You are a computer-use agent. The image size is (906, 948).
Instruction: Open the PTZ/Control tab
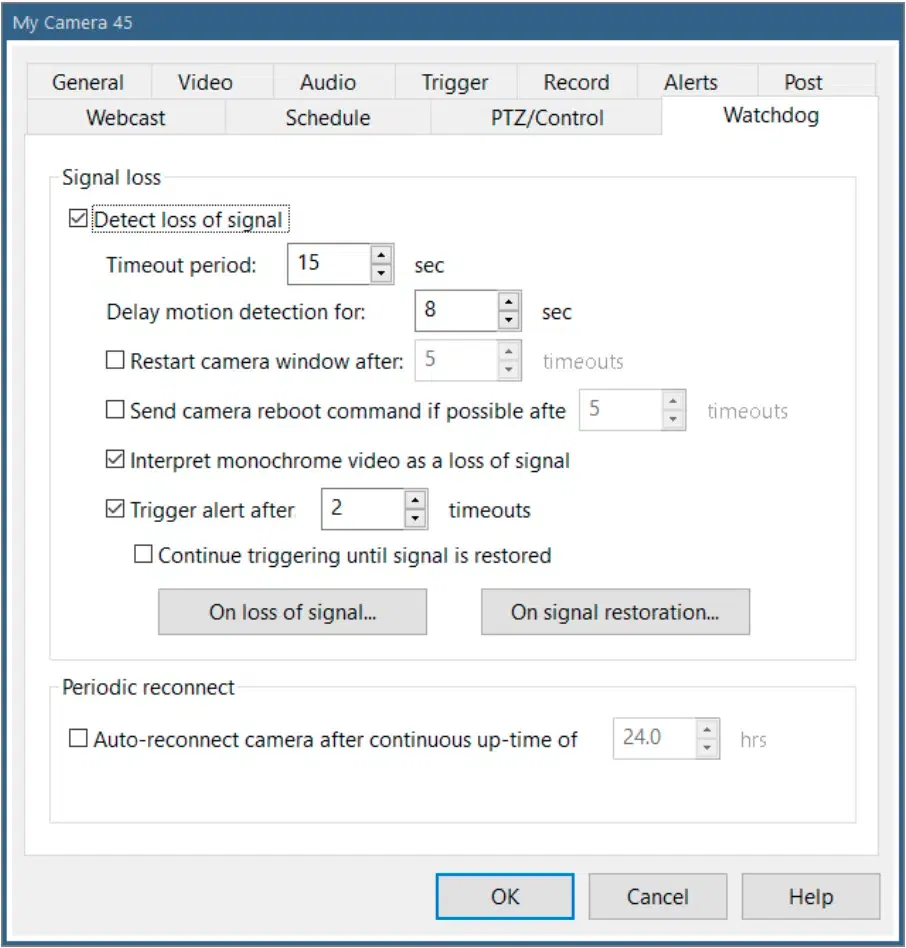546,117
